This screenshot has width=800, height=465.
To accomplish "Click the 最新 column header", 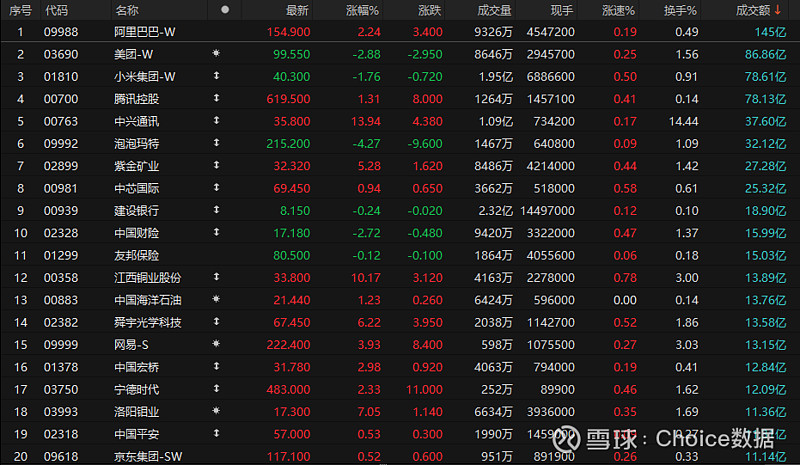I will pyautogui.click(x=297, y=9).
